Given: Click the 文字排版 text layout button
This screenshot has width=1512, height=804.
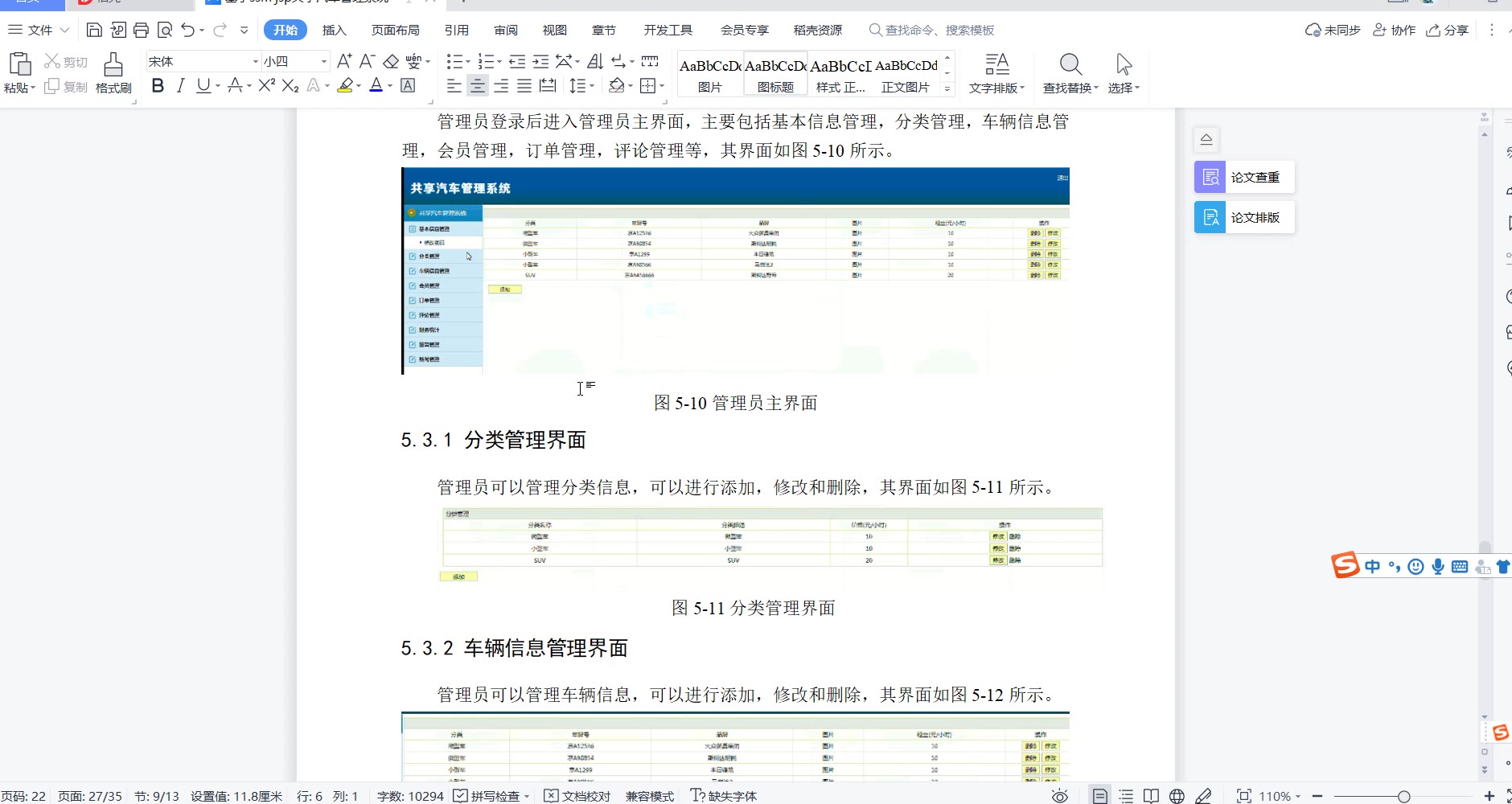Looking at the screenshot, I should pyautogui.click(x=996, y=73).
